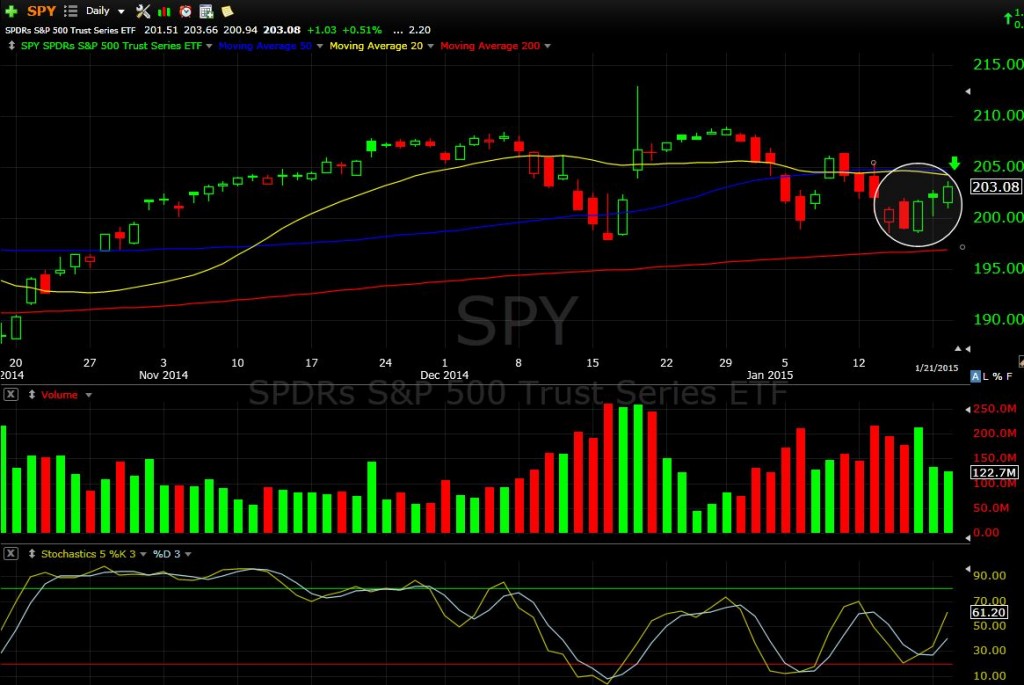The height and width of the screenshot is (685, 1024).
Task: Click the +0.51% percent change value
Action: [362, 30]
